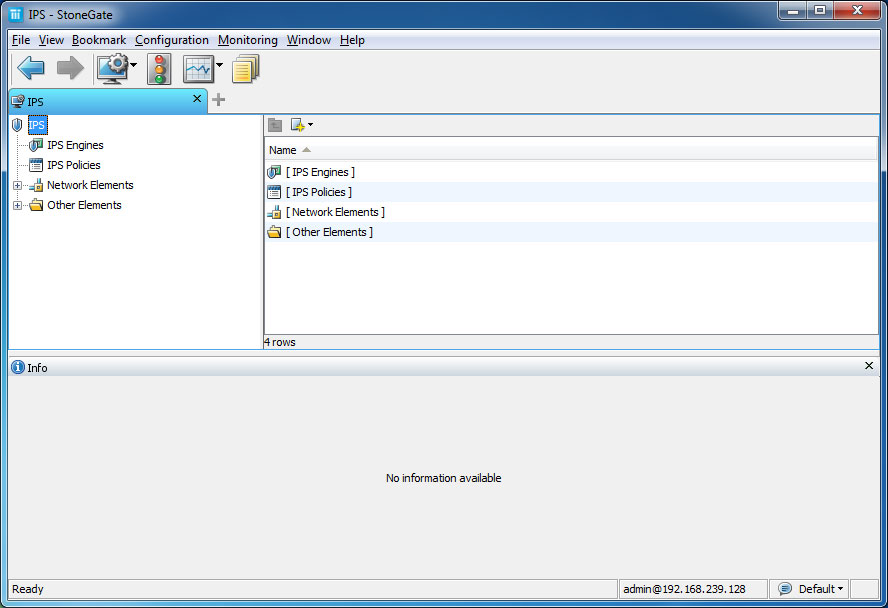Click the icon of [ Network Elements ] row
This screenshot has width=888, height=608.
[274, 212]
